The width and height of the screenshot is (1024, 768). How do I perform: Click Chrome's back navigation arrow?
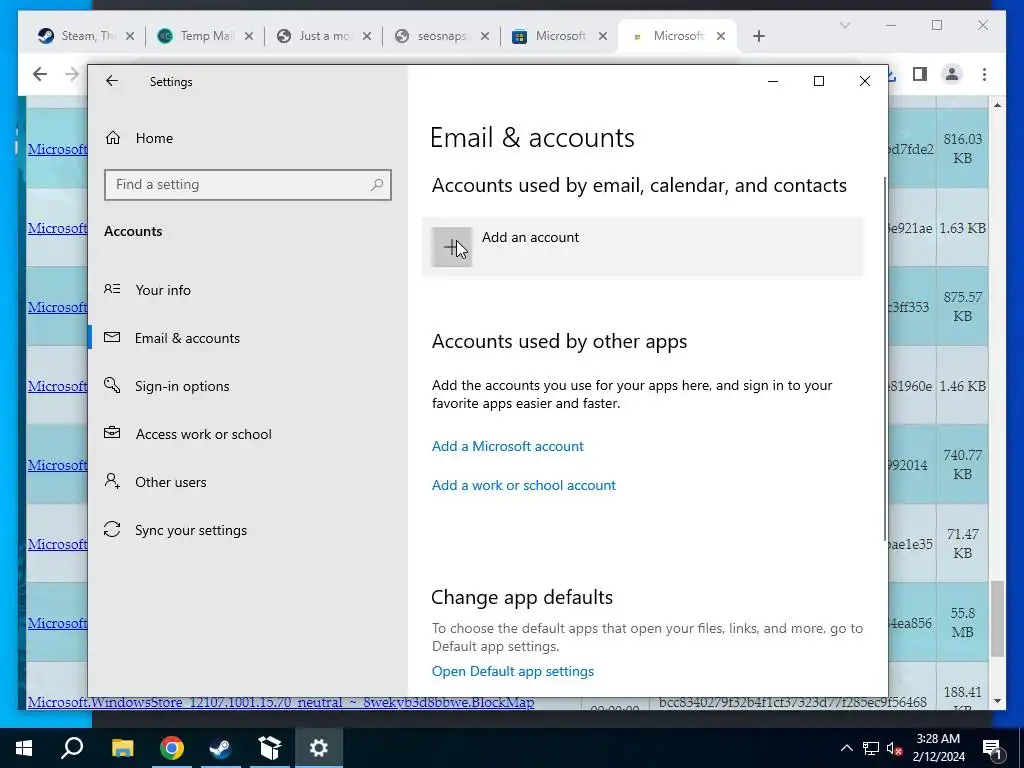tap(40, 74)
